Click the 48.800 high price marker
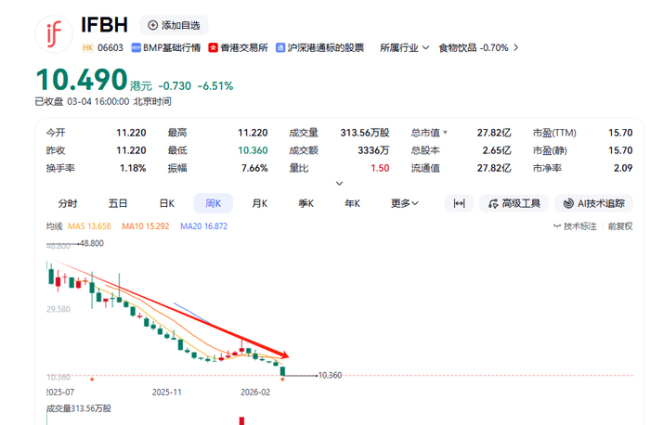This screenshot has width=650, height=425. tap(92, 243)
